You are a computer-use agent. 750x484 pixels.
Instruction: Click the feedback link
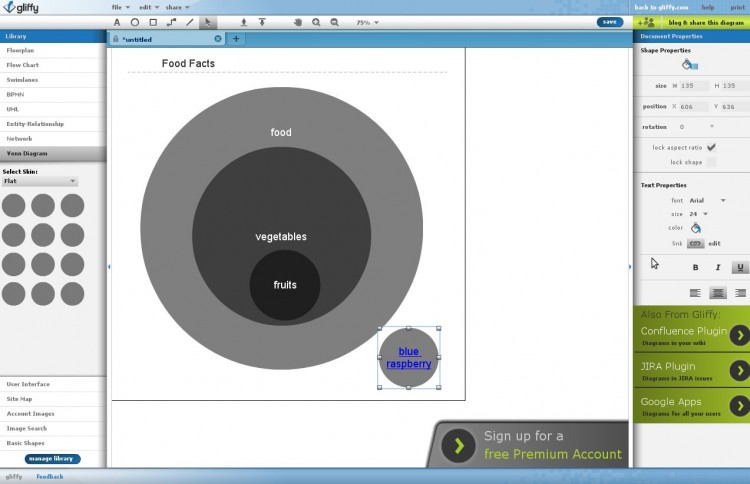pos(50,476)
